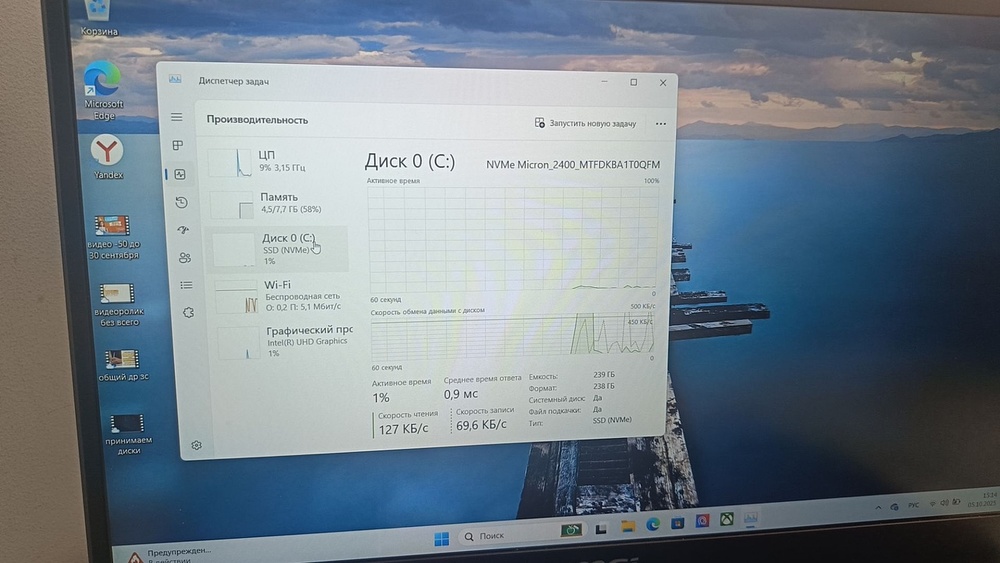Open the three-dots more options menu
This screenshot has height=563, width=1000.
tap(660, 124)
